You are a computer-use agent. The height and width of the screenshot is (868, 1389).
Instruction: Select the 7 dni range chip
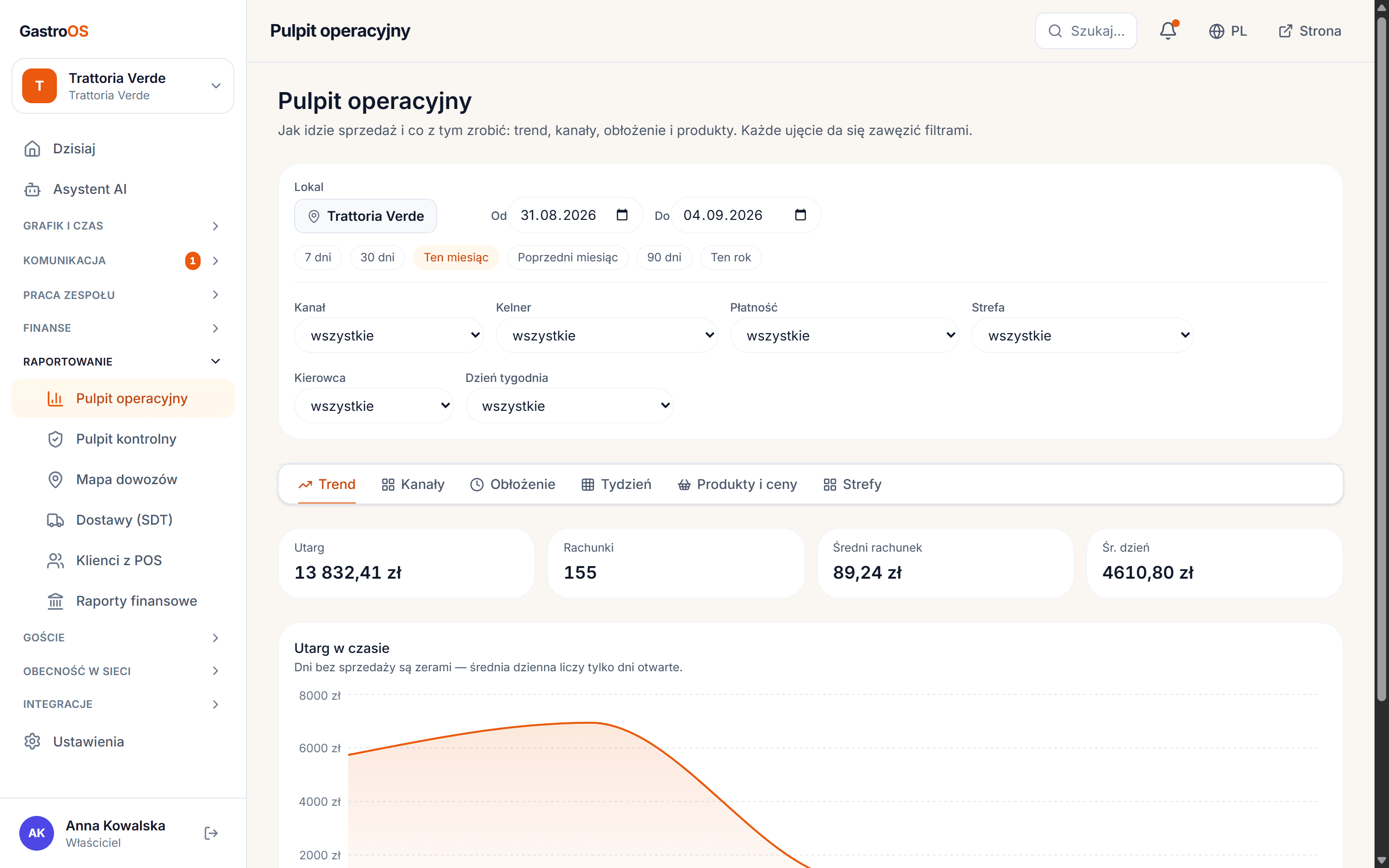318,257
